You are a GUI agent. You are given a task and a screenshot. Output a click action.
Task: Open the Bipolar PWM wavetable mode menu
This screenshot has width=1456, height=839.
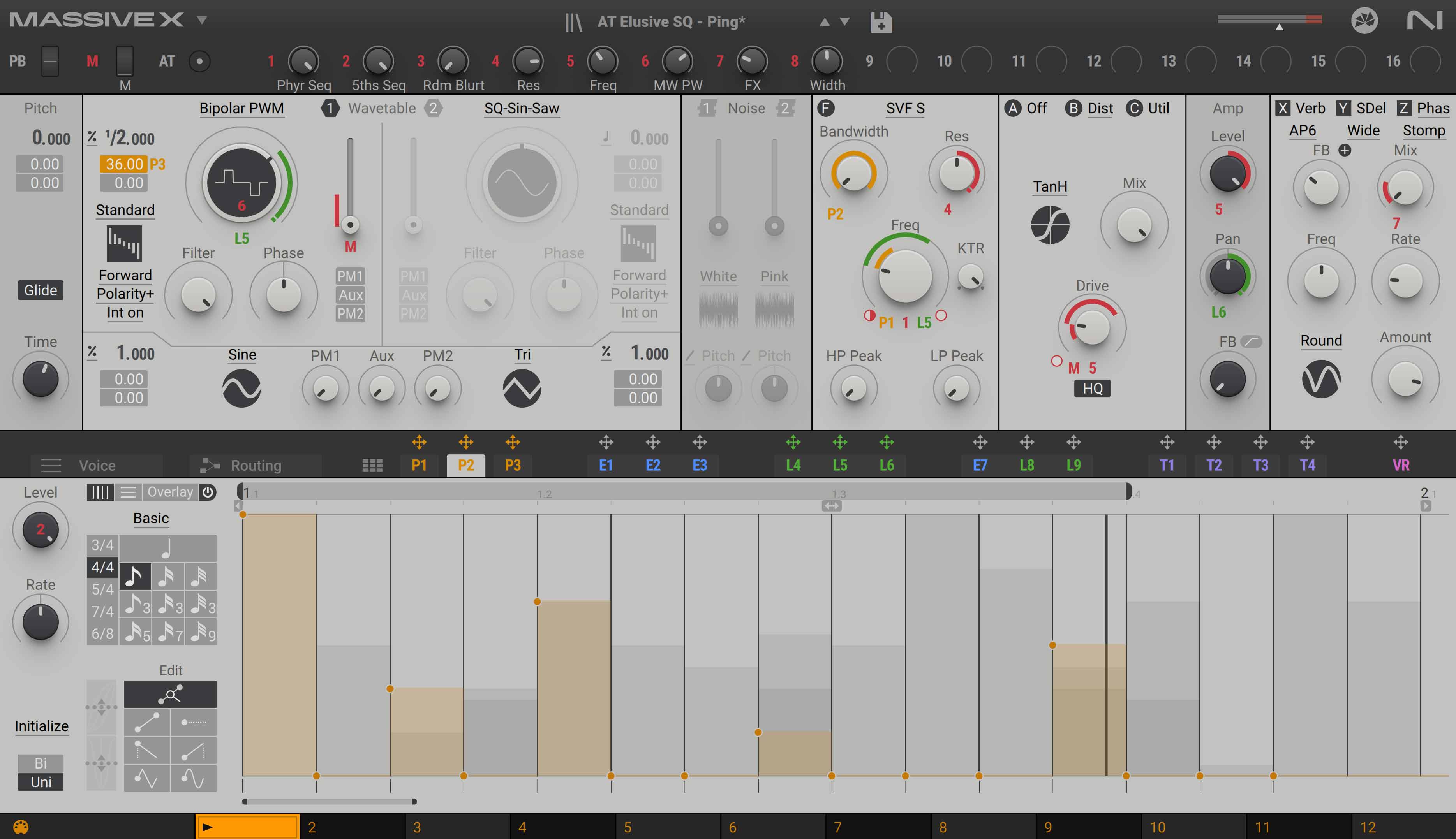point(241,108)
